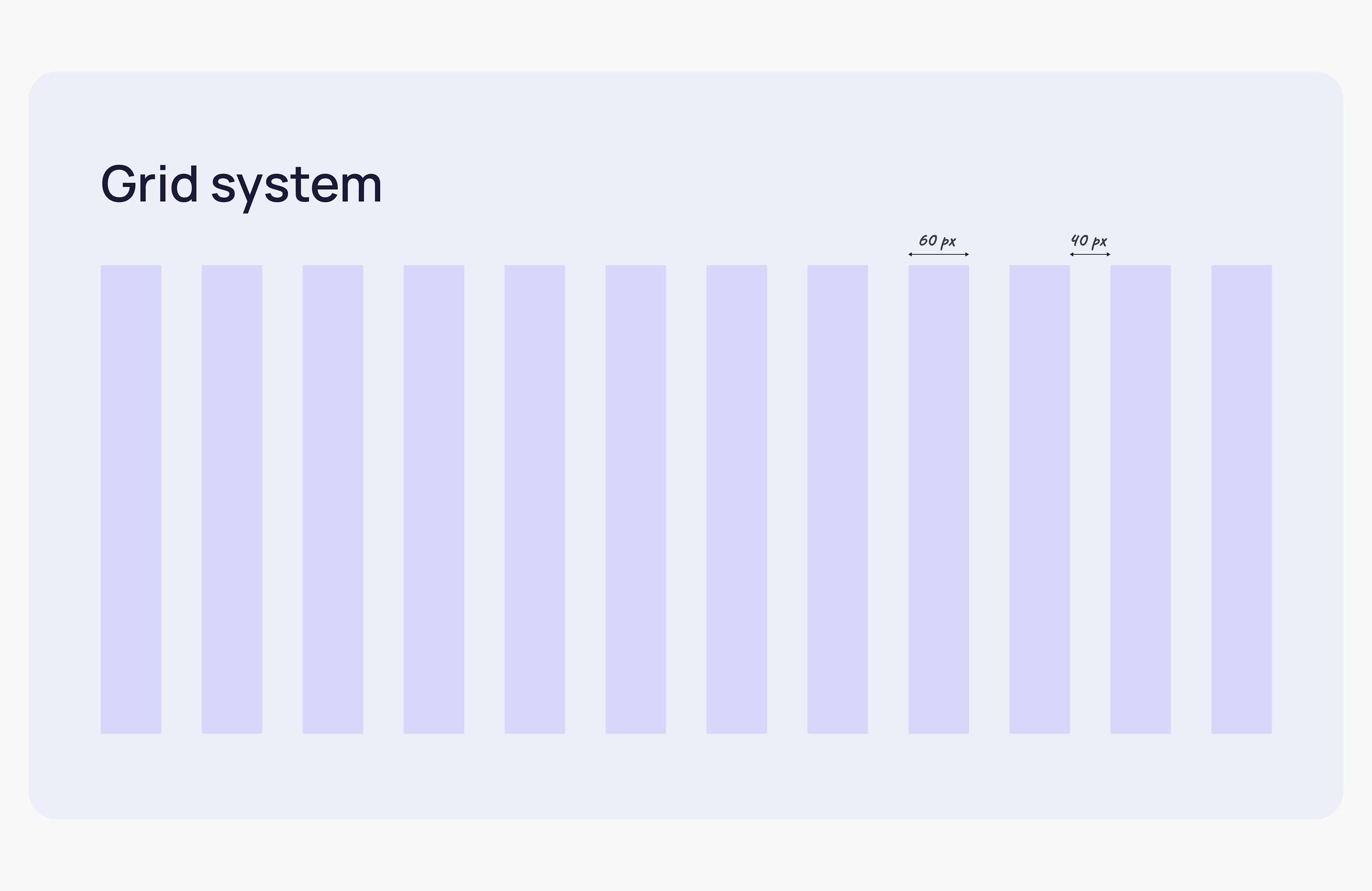
Task: Select the sixth grid column from the left
Action: [635, 499]
